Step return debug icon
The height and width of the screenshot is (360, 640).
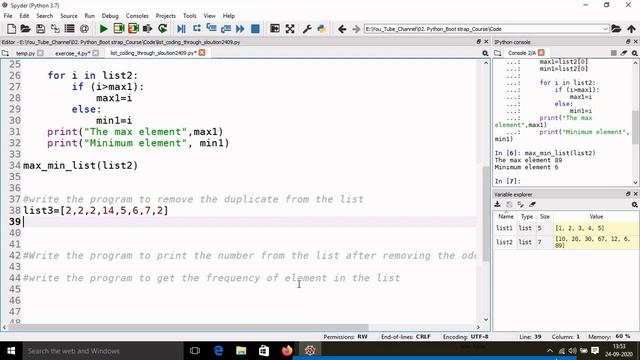pyautogui.click(x=226, y=29)
